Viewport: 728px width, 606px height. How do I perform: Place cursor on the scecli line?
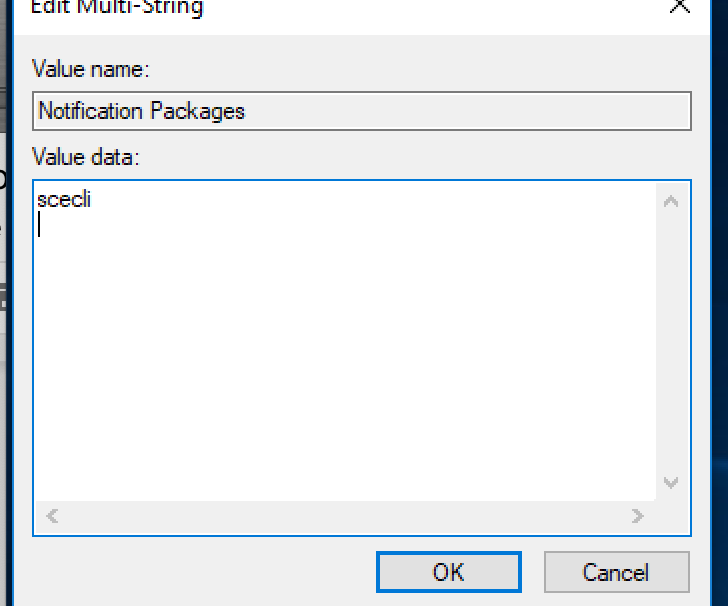point(64,200)
